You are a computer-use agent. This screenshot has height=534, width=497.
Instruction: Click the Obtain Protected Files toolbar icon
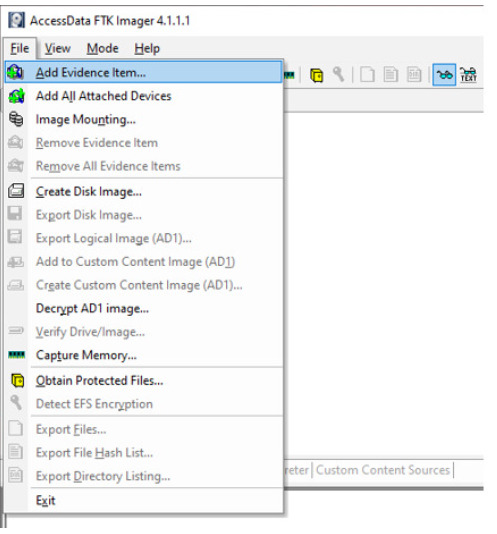tap(316, 75)
